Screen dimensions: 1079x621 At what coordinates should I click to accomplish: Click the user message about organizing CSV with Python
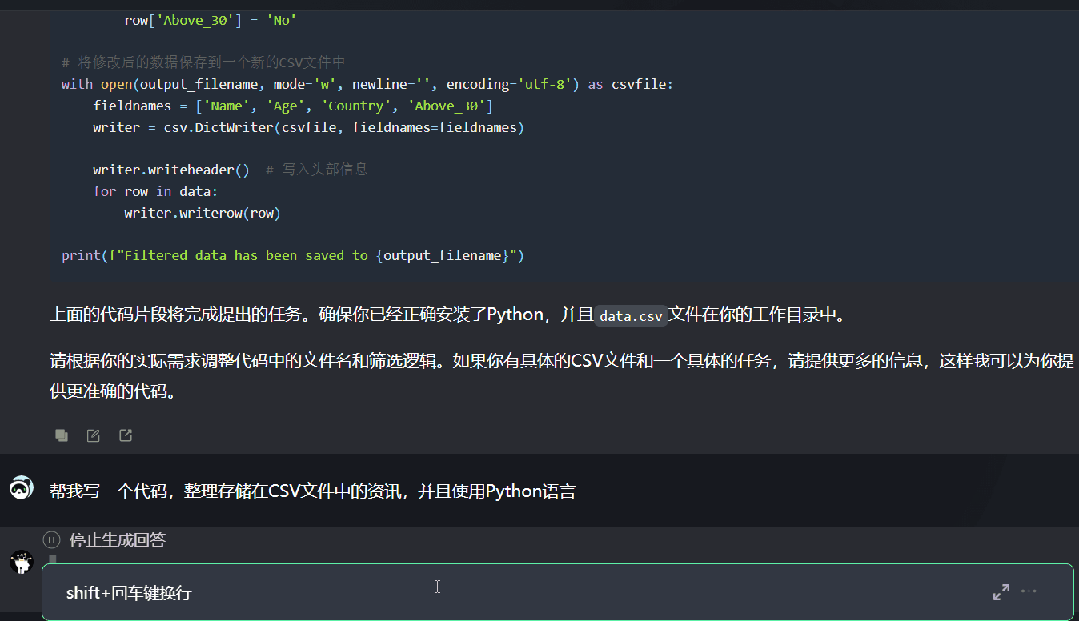click(312, 491)
